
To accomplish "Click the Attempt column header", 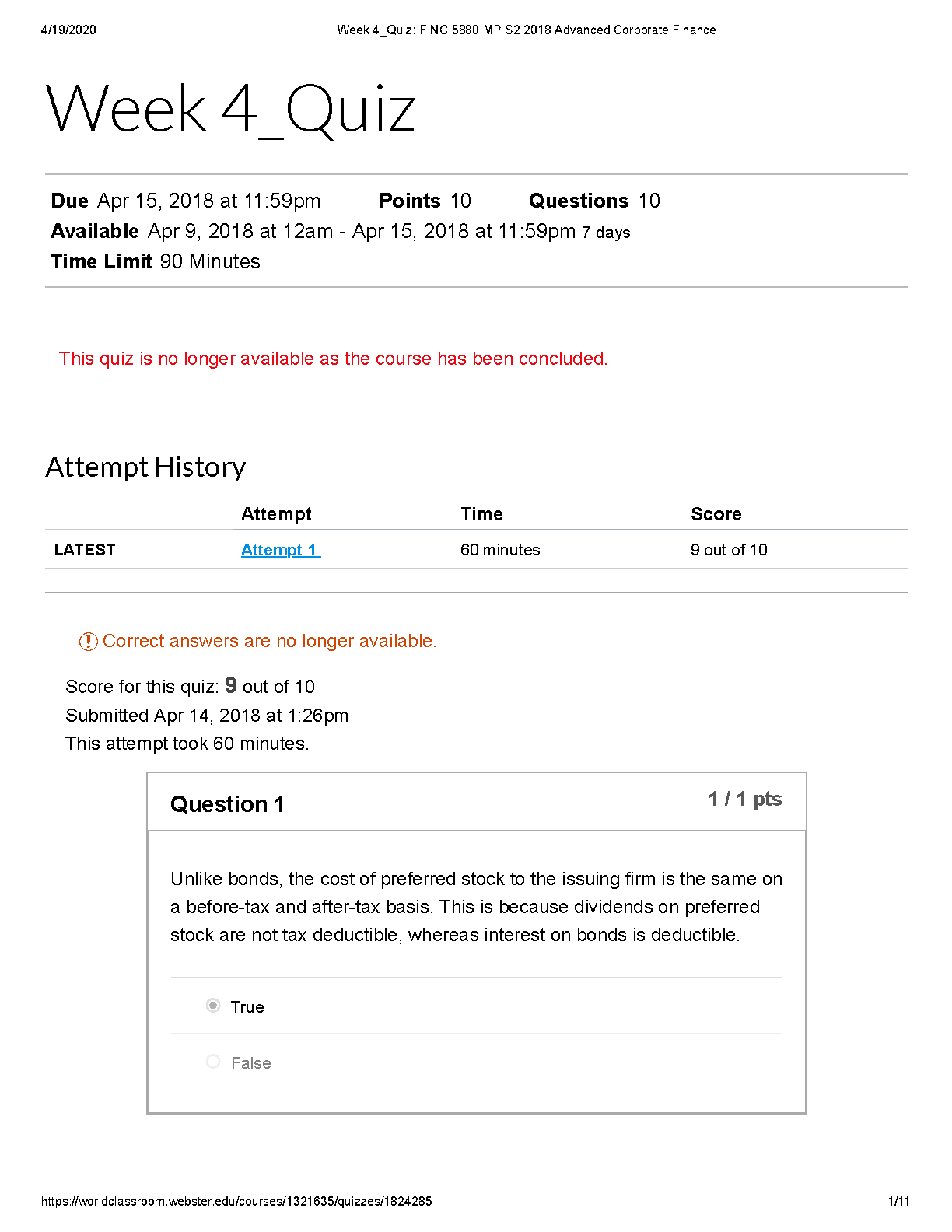I will (x=276, y=514).
